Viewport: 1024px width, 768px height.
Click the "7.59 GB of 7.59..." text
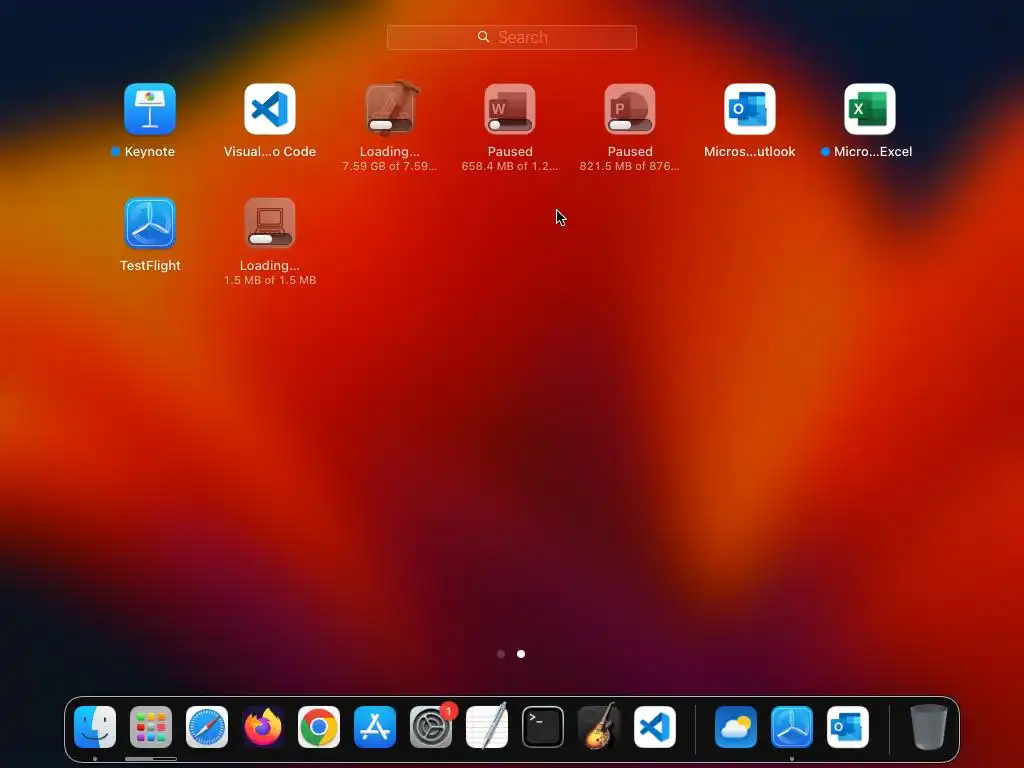point(390,166)
